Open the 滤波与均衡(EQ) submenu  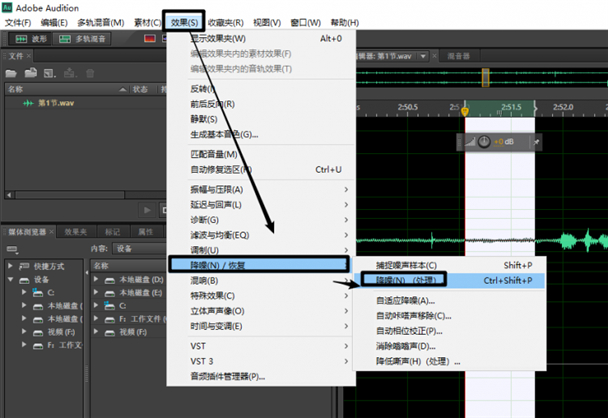pos(261,235)
